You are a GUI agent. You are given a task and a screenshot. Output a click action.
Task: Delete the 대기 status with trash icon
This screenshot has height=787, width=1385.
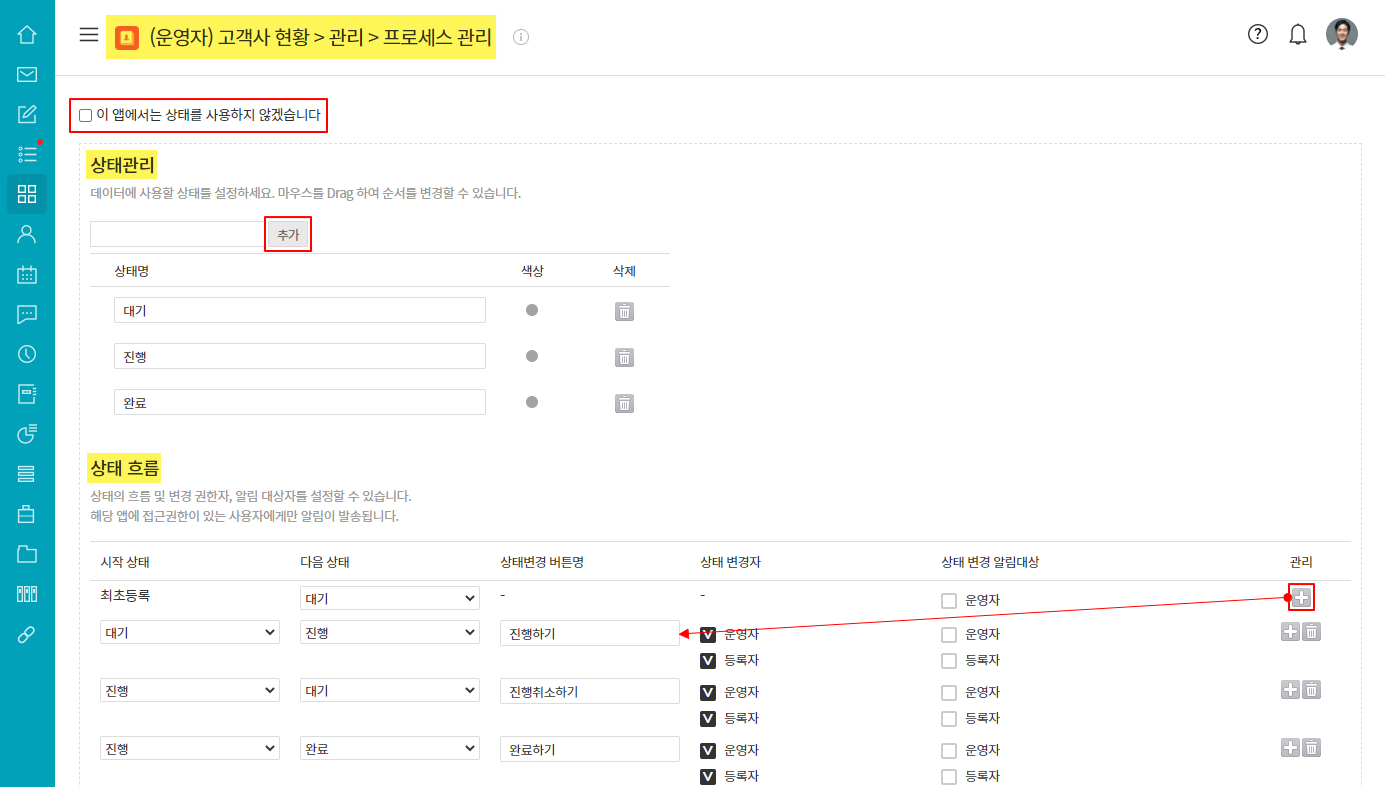click(x=624, y=311)
